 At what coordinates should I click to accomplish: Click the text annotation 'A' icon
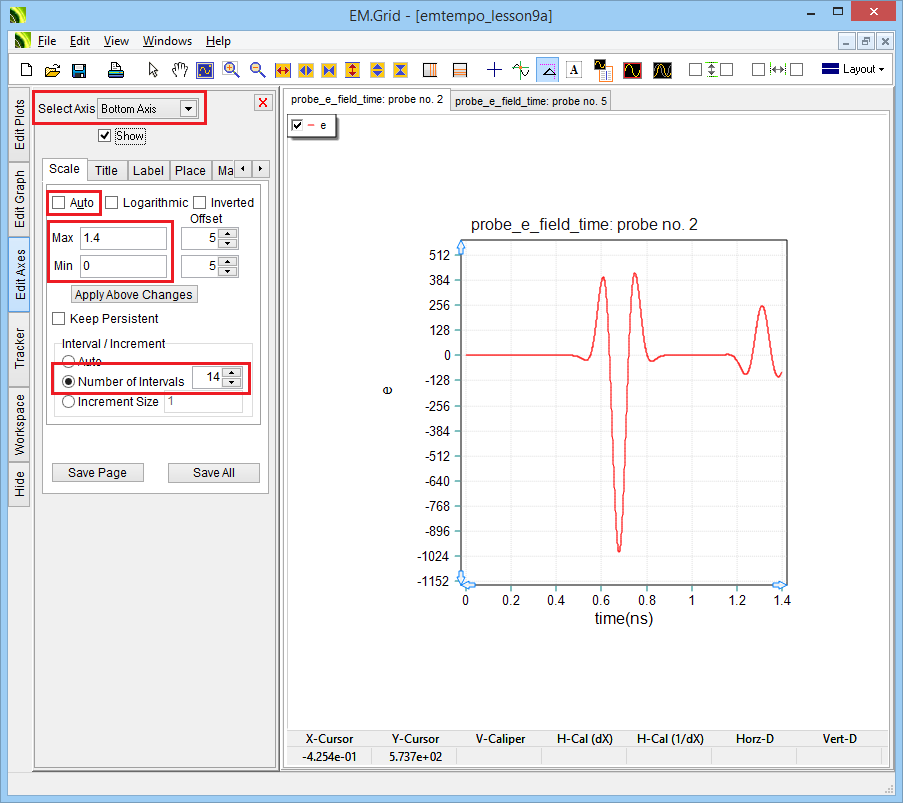click(574, 70)
